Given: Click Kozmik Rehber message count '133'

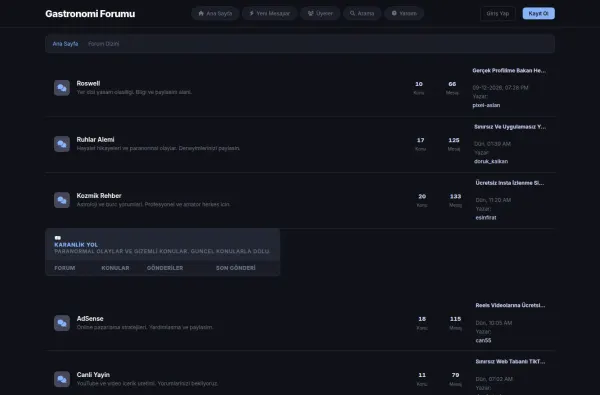Looking at the screenshot, I should [x=455, y=197].
